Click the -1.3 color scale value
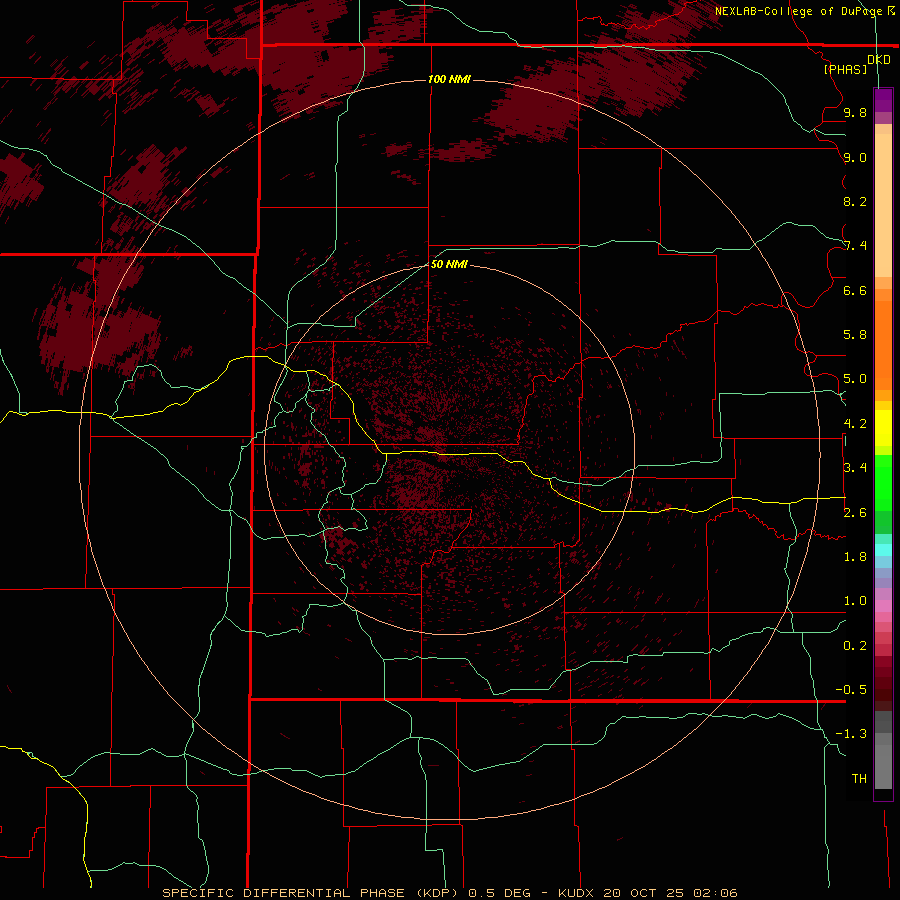900x900 pixels. 851,734
